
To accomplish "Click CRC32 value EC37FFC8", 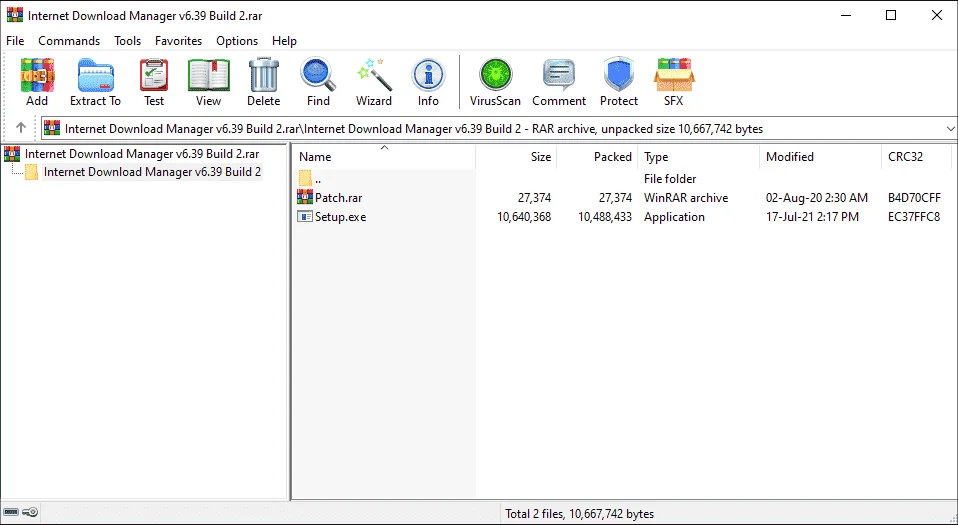I will pos(914,217).
